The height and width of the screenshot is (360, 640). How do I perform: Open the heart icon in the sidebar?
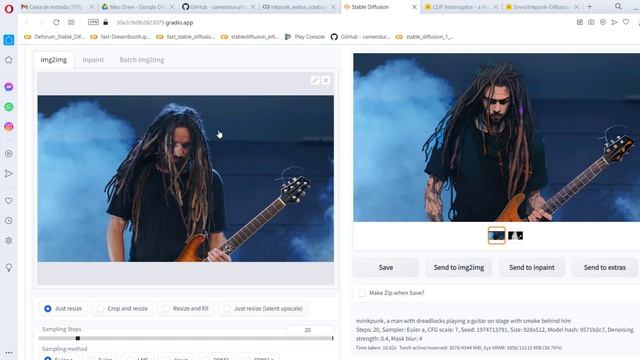click(x=9, y=201)
